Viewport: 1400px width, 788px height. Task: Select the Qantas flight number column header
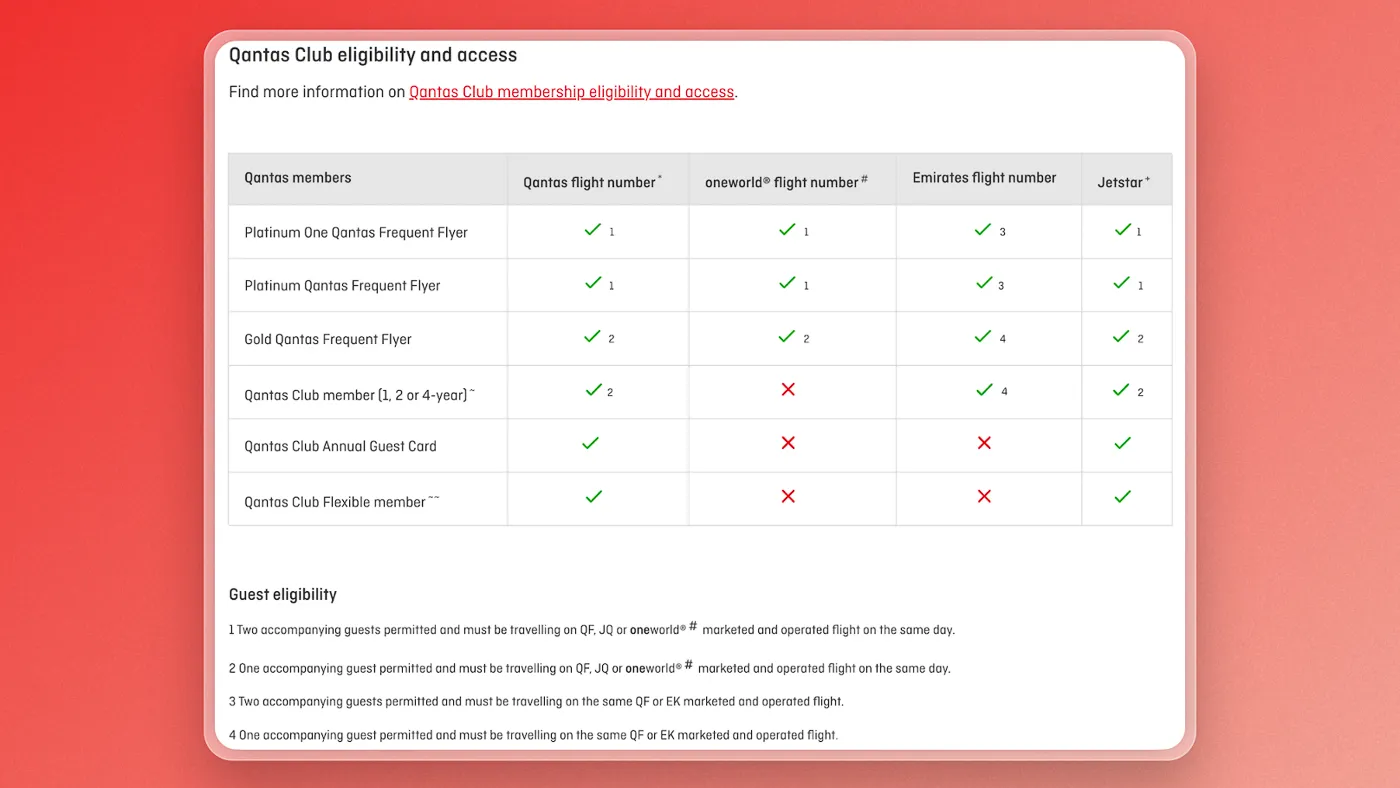pyautogui.click(x=593, y=182)
